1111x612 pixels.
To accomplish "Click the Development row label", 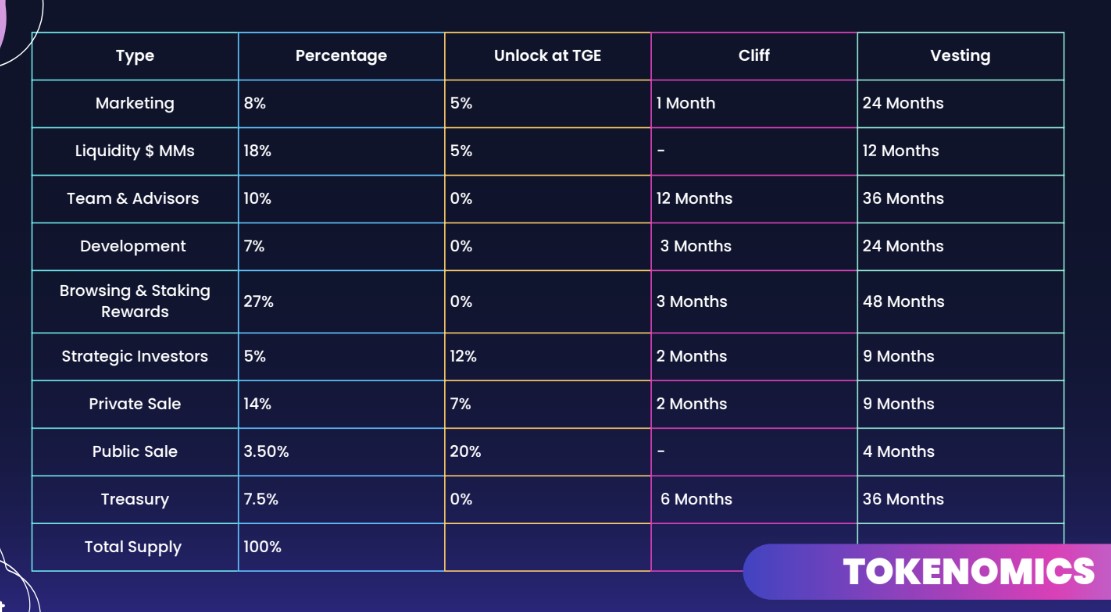I will coord(133,246).
